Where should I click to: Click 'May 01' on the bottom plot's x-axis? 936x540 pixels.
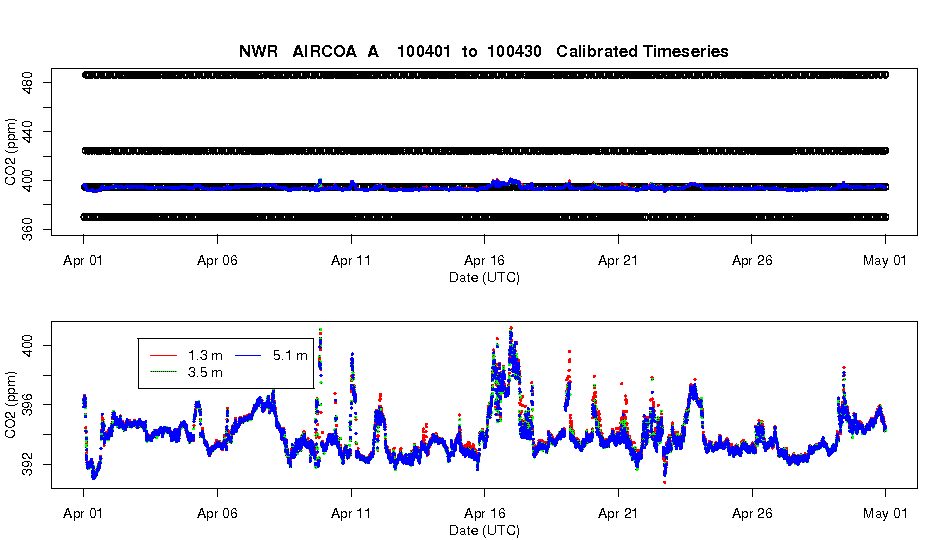pos(885,513)
